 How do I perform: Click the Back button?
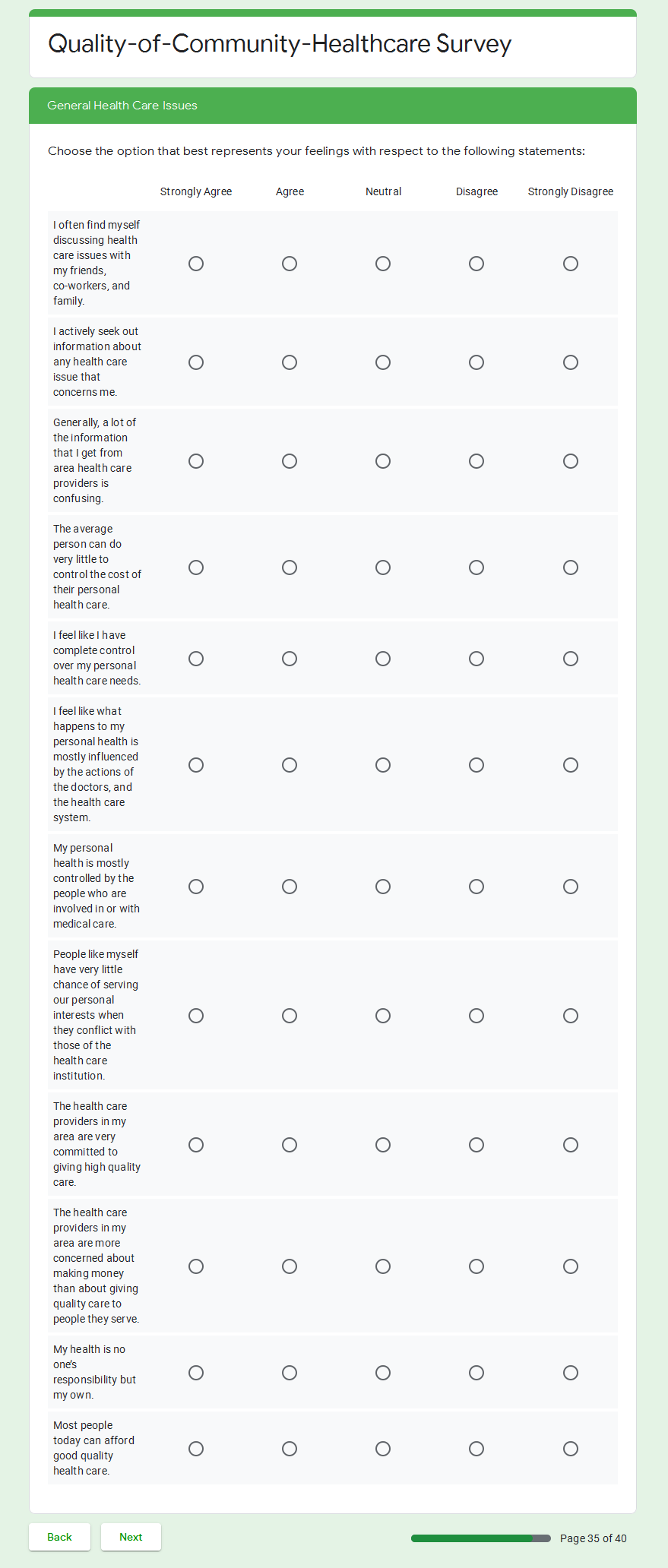point(59,1537)
